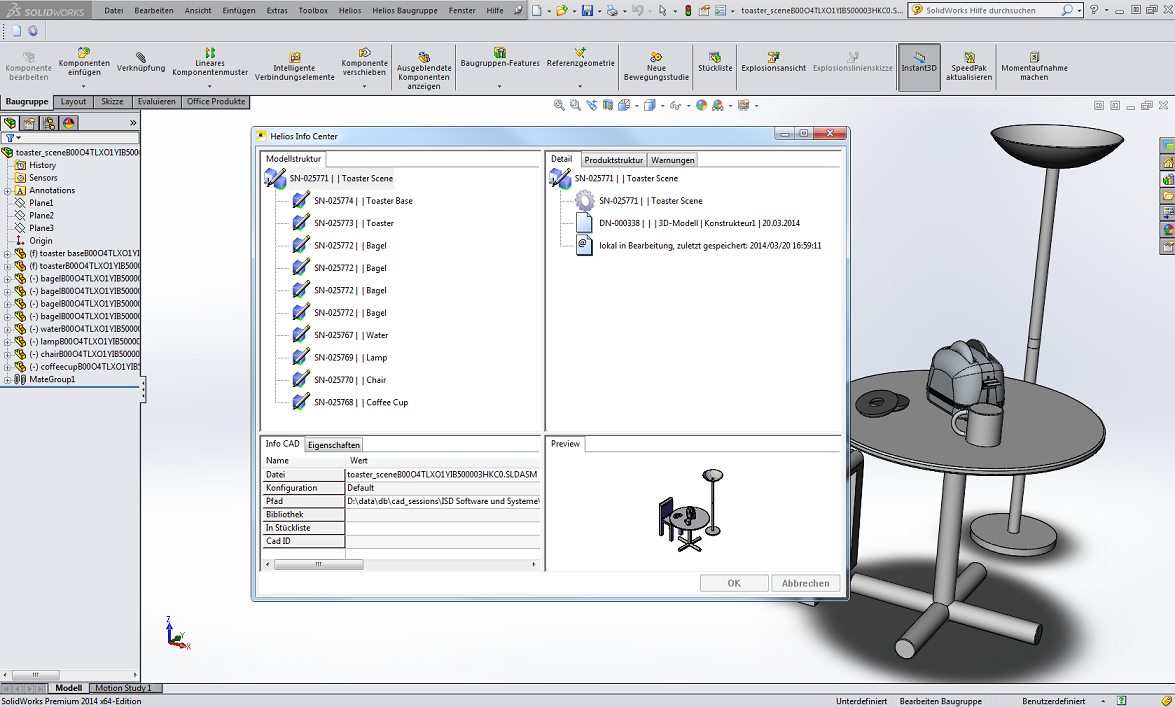Click the Help question mark icon
The height and width of the screenshot is (707, 1175).
click(x=1094, y=10)
